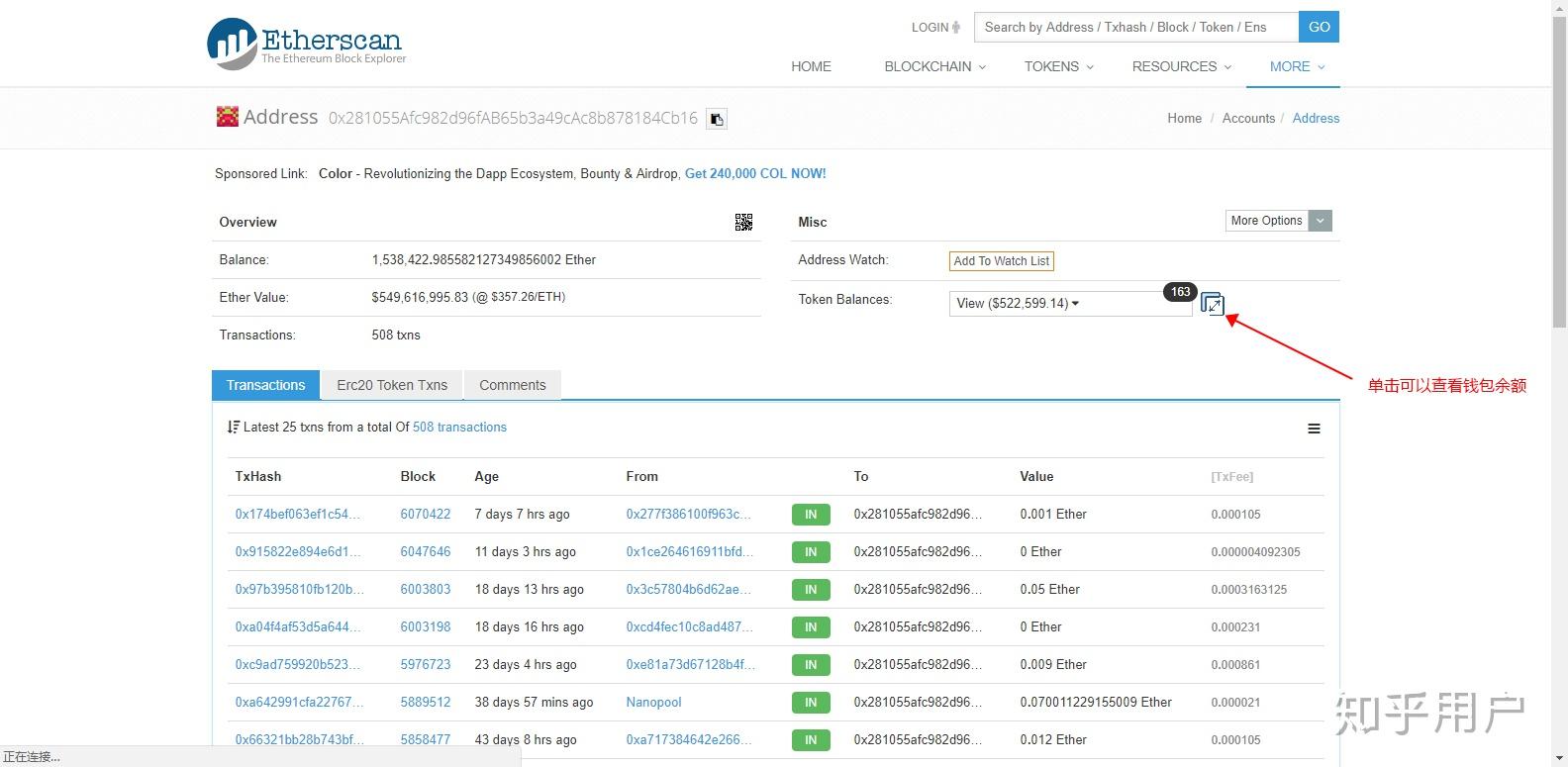The height and width of the screenshot is (767, 1568).
Task: Copy address using the clipboard icon
Action: [x=717, y=119]
